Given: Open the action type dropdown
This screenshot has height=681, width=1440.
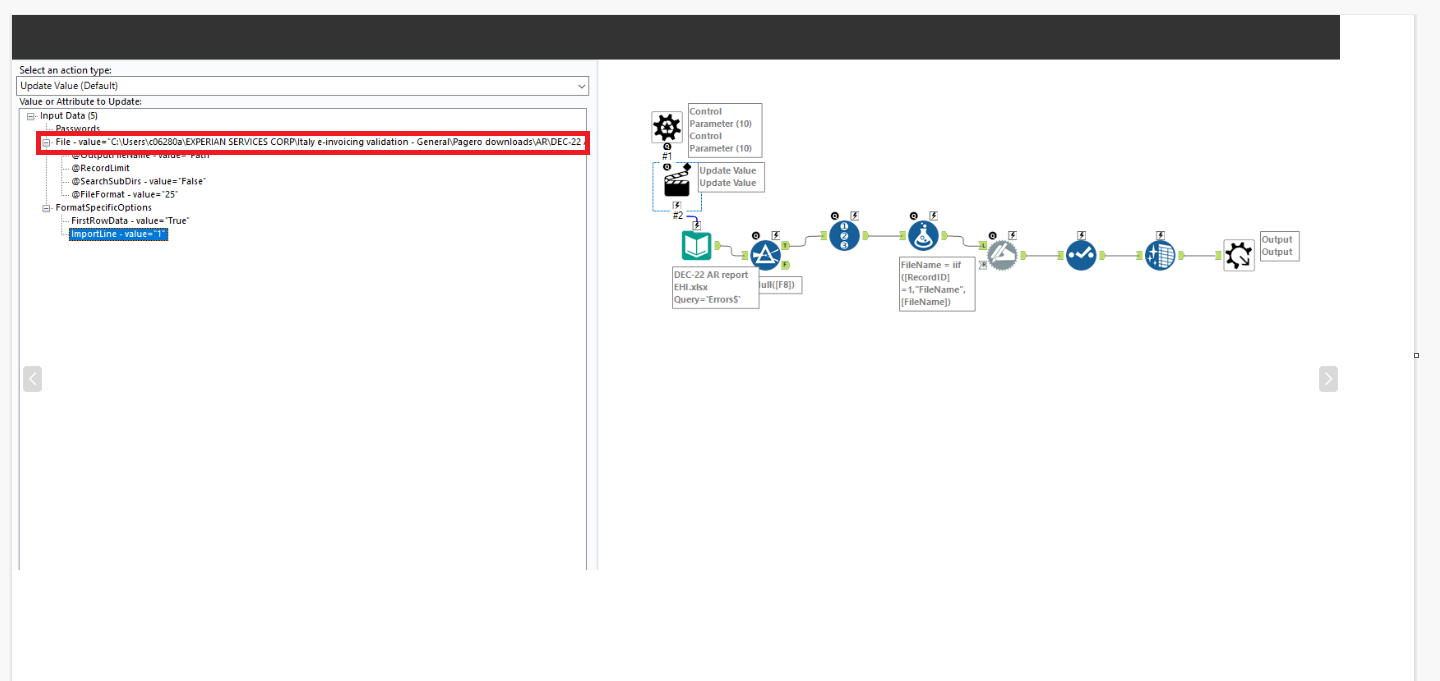Looking at the screenshot, I should click(x=581, y=85).
